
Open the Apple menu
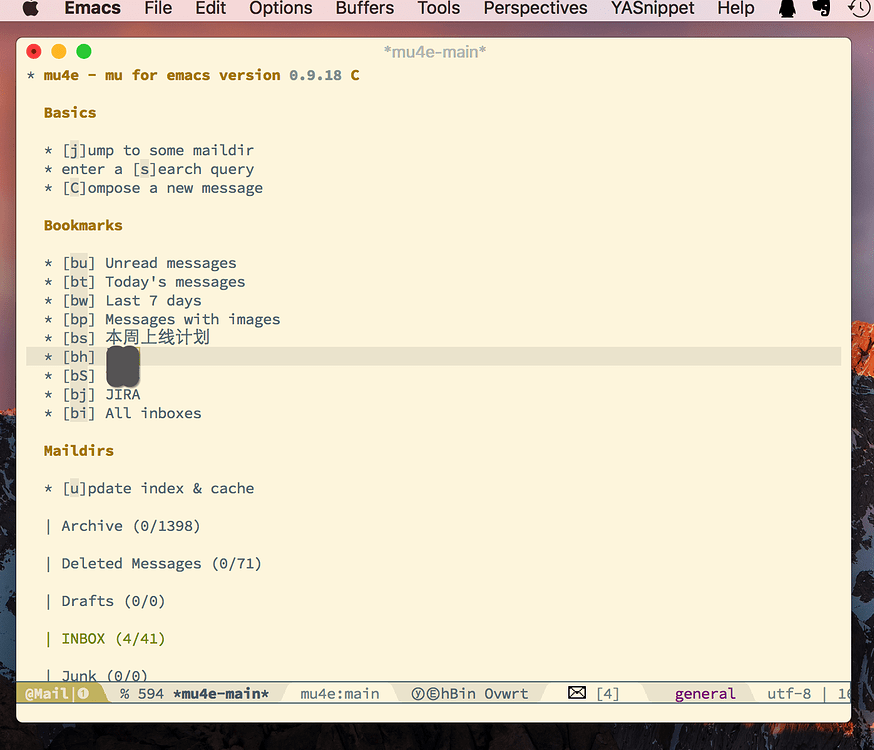pos(30,9)
